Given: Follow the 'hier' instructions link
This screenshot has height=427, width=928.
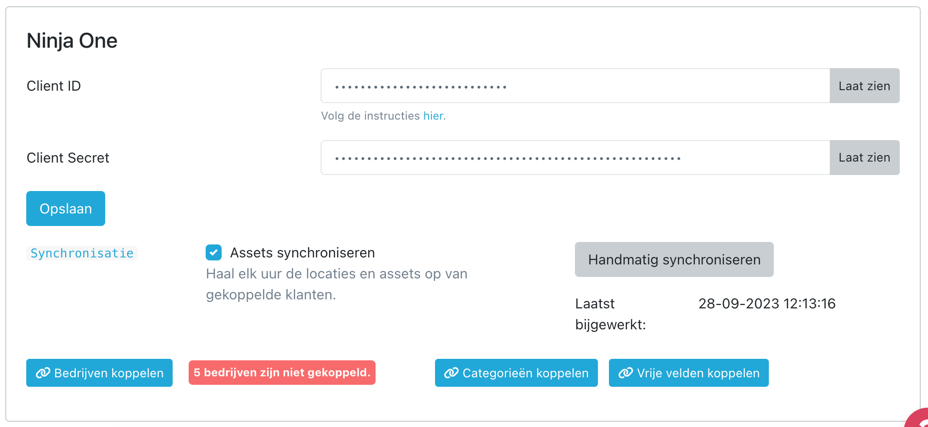Looking at the screenshot, I should click(x=433, y=116).
